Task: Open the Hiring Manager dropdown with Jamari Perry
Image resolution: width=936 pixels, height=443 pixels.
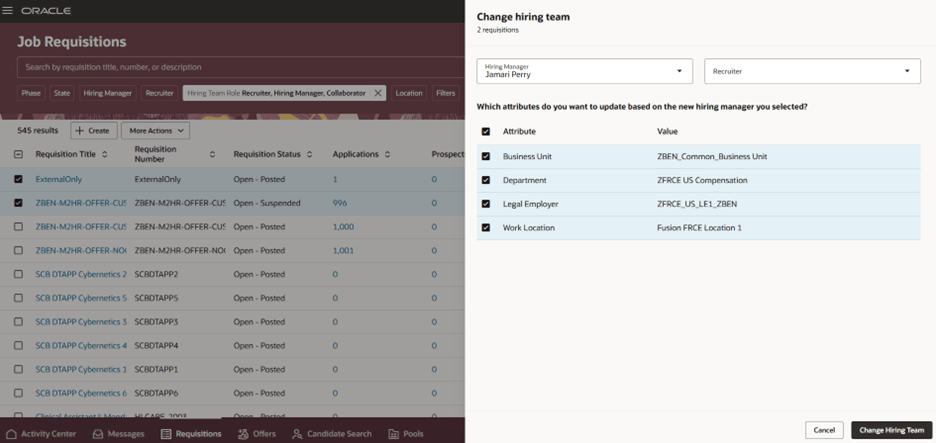Action: pyautogui.click(x=584, y=71)
